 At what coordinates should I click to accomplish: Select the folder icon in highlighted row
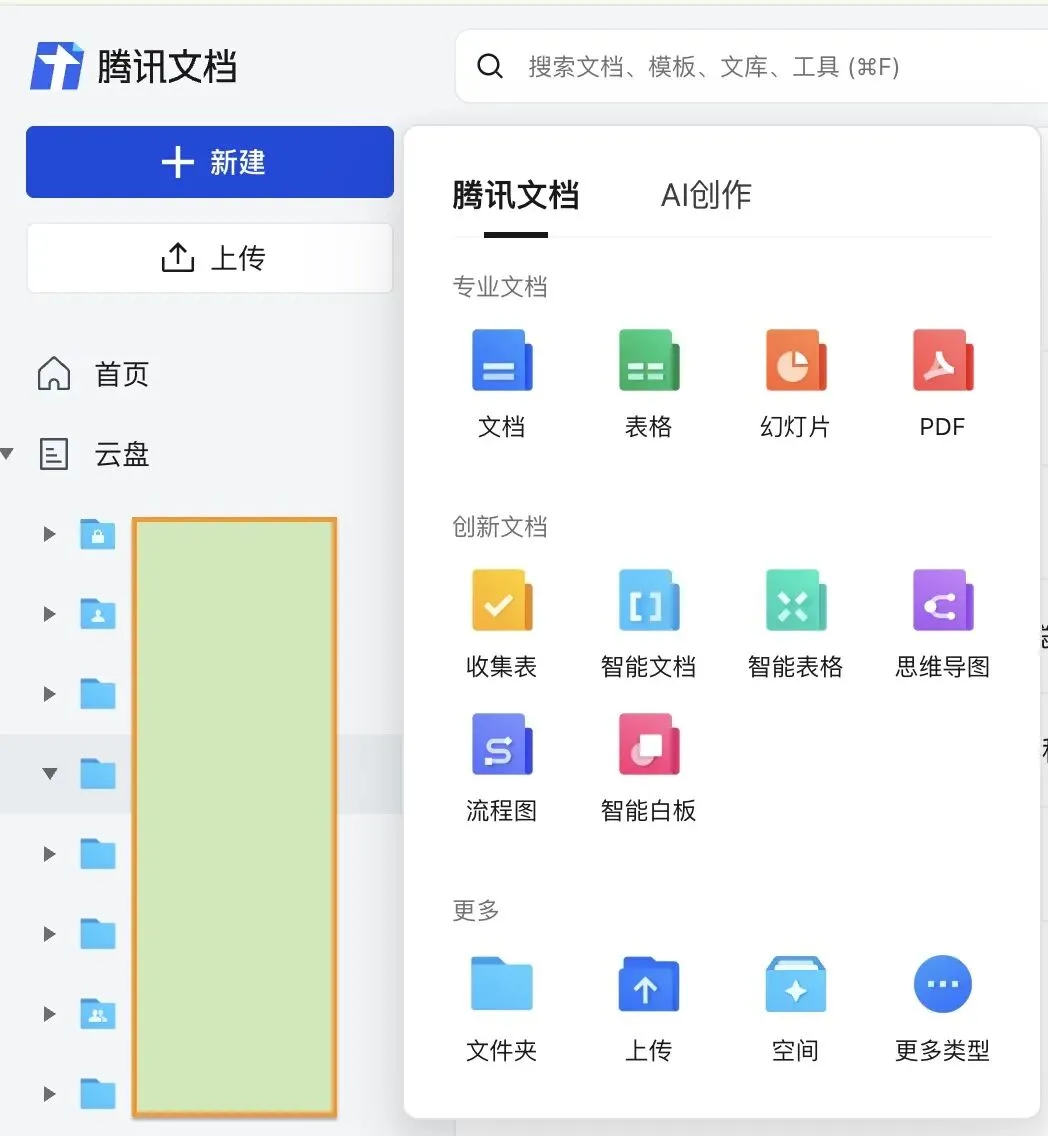point(98,774)
